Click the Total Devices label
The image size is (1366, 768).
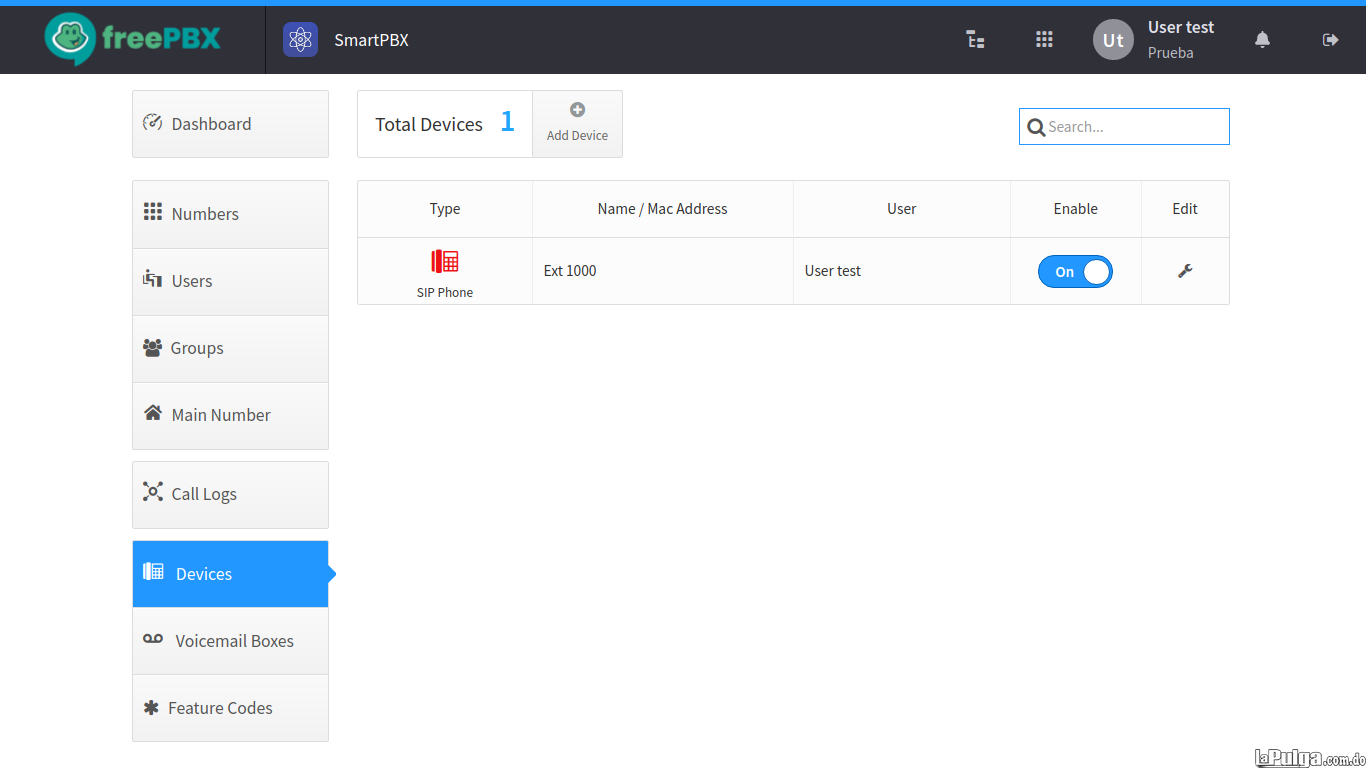[429, 124]
